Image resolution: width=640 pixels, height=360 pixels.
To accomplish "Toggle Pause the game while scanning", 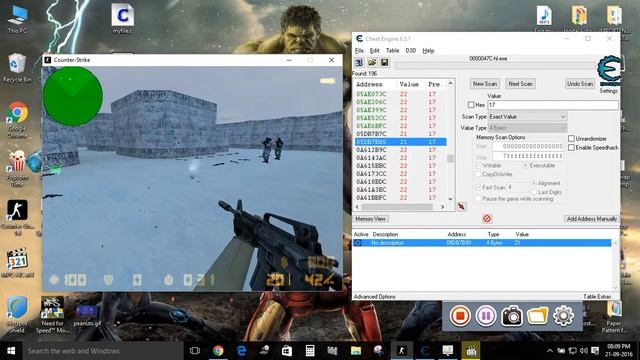I will pos(478,199).
